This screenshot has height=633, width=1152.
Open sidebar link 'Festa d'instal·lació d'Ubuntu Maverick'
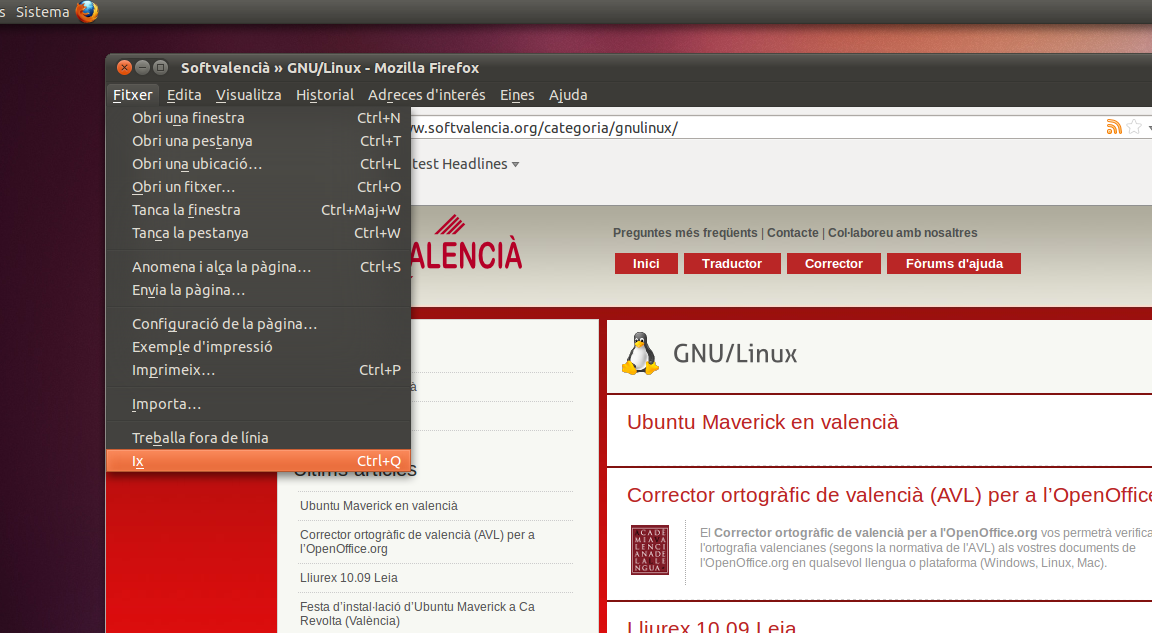(x=417, y=614)
